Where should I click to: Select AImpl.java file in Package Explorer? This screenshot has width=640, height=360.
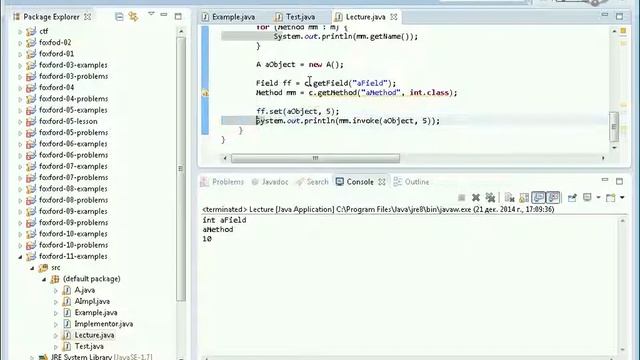[92, 301]
